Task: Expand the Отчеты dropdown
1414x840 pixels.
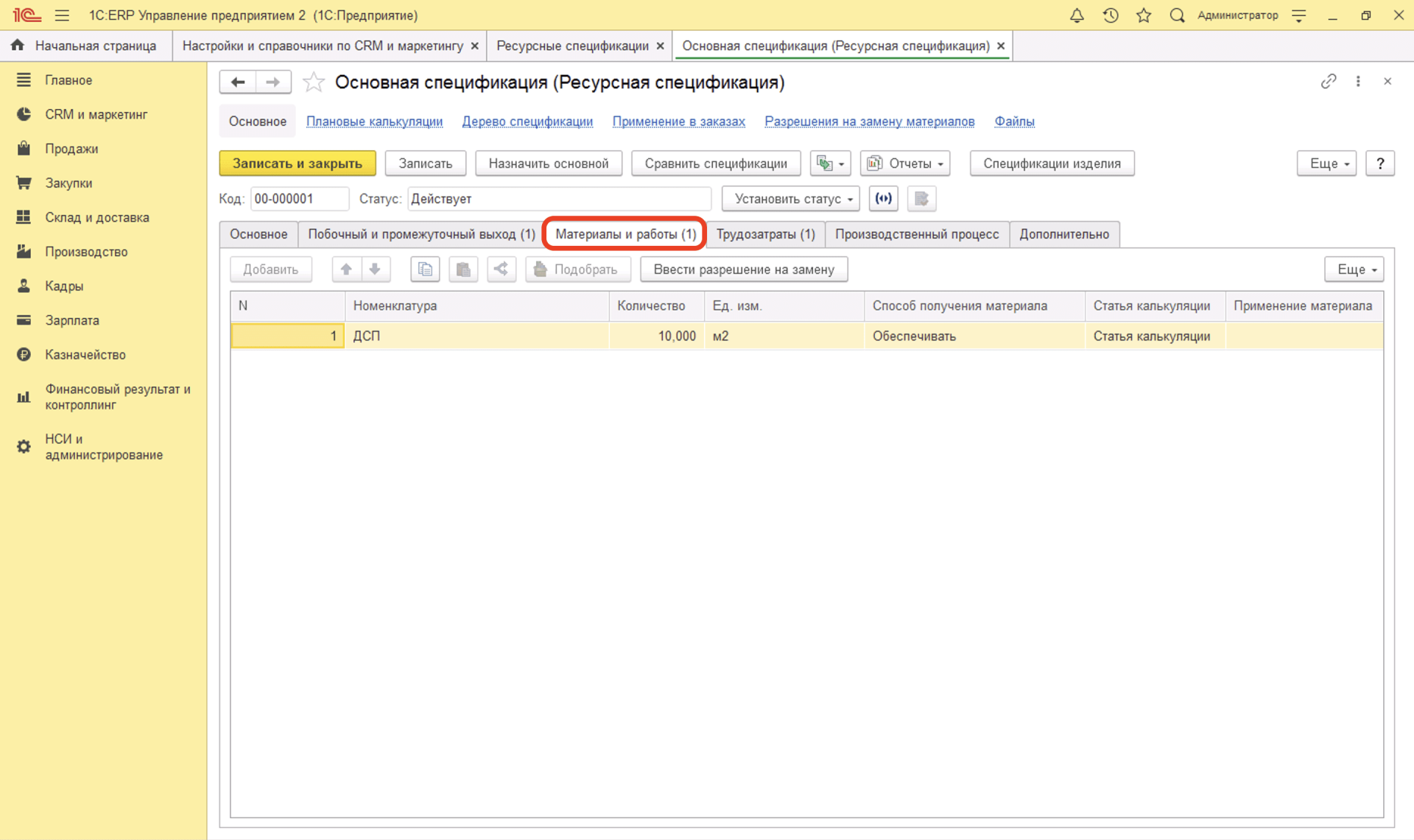Action: tap(905, 163)
